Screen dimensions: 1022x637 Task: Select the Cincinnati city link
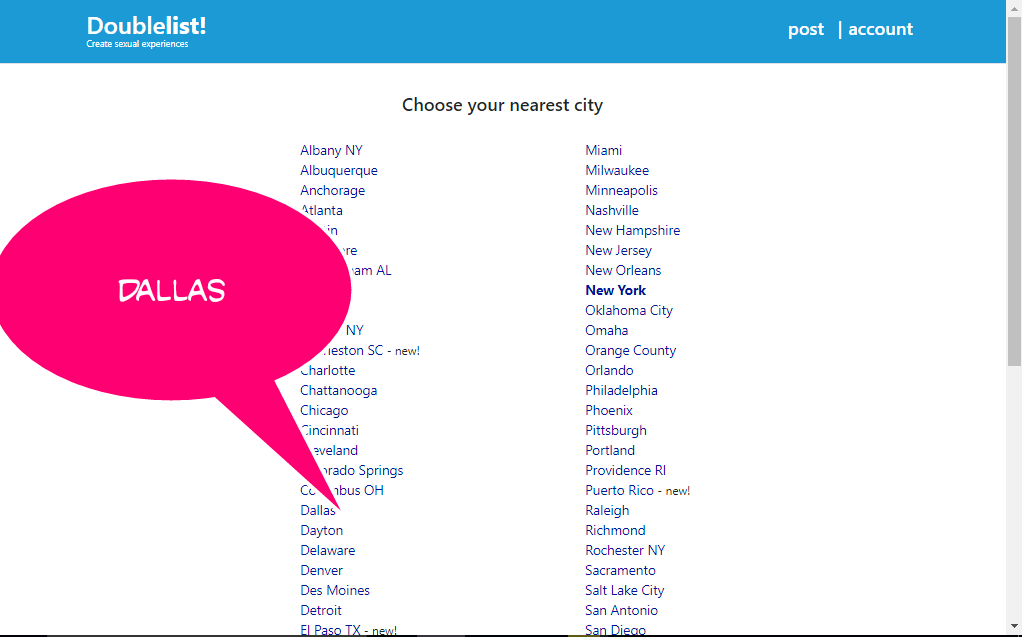tap(330, 430)
